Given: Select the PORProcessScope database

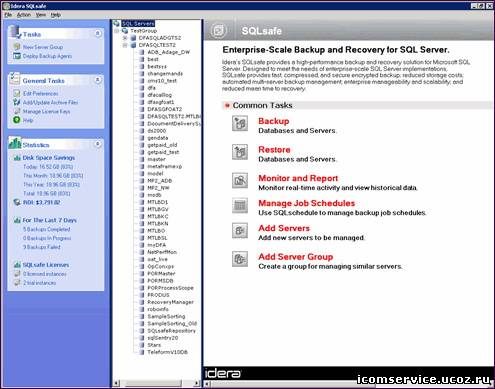Looking at the screenshot, I should [170, 288].
